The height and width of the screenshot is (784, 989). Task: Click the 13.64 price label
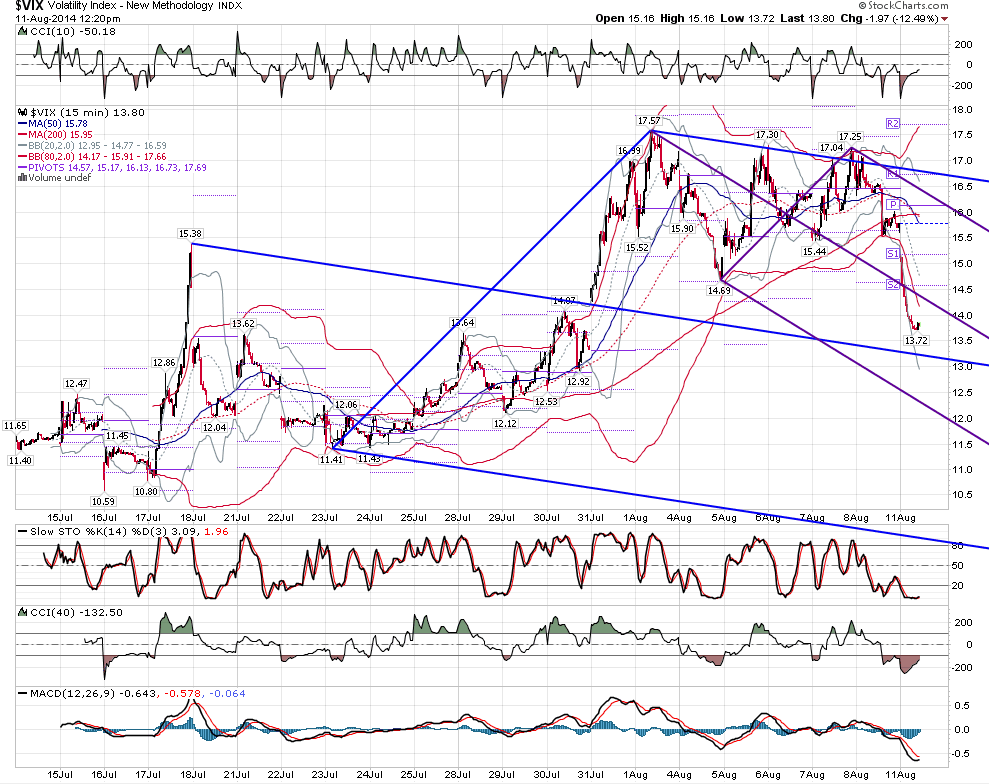(462, 323)
